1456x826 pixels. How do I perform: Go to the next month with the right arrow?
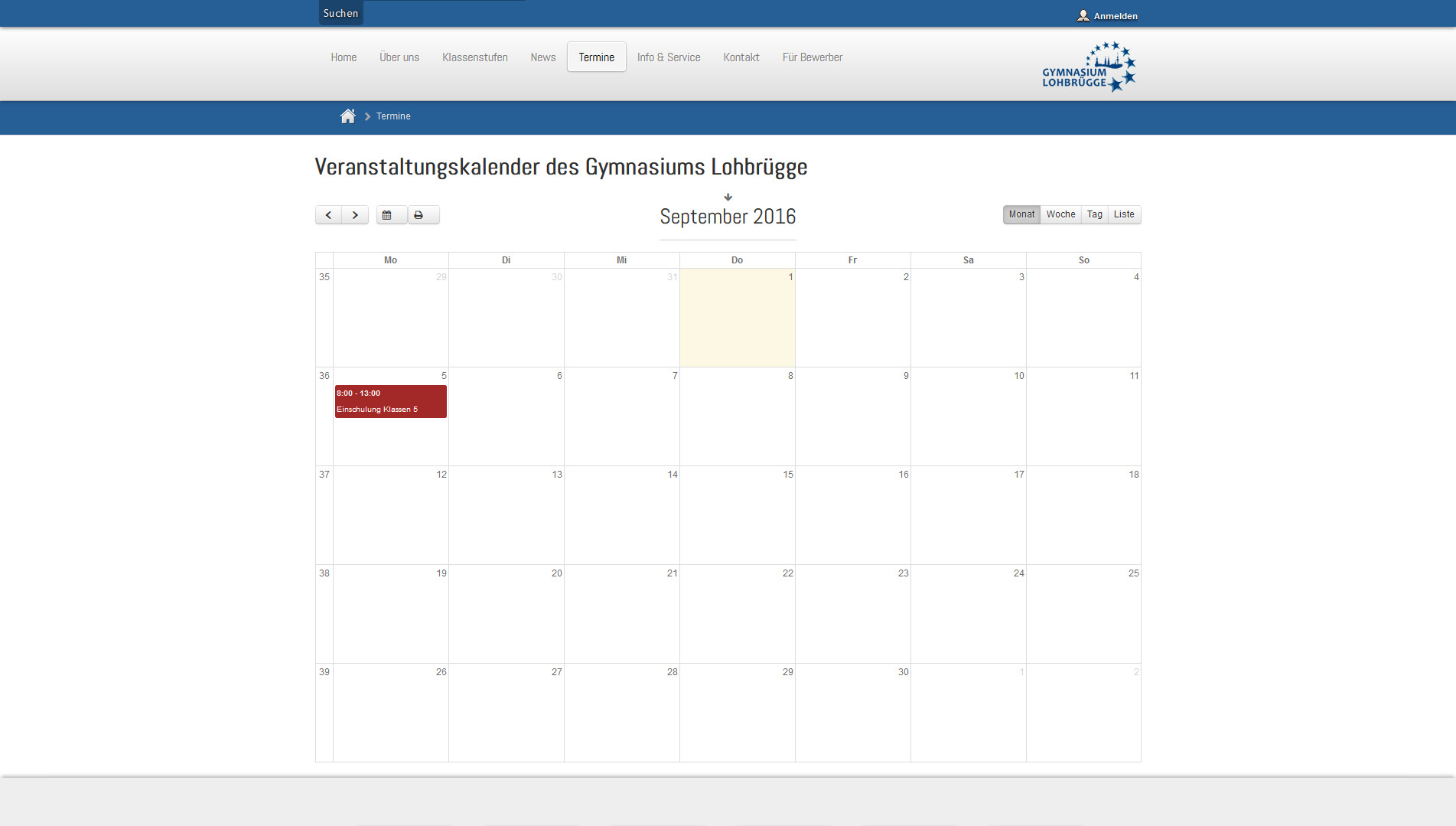tap(355, 215)
